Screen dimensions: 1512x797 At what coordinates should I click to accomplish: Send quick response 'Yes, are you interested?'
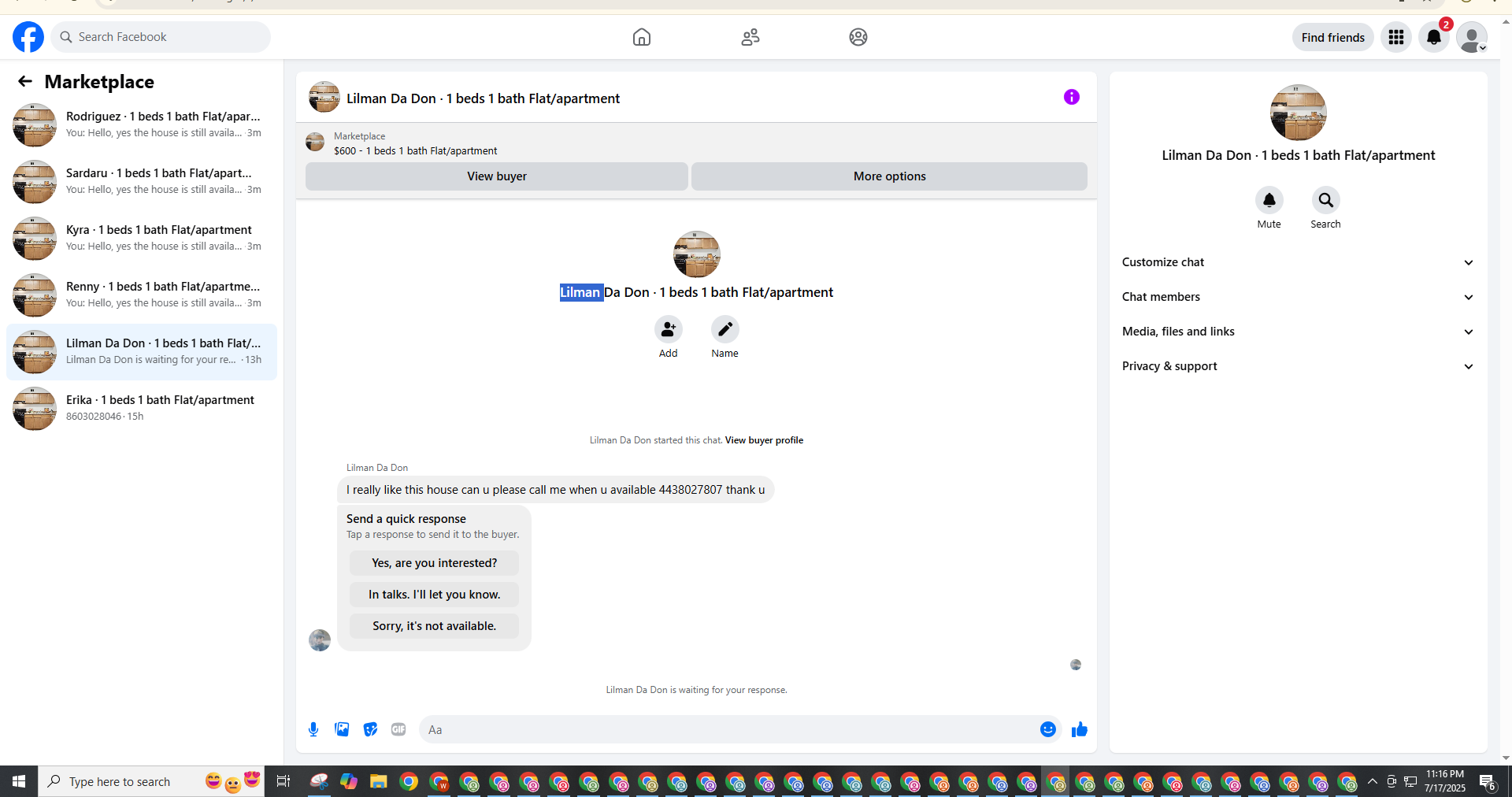click(435, 563)
